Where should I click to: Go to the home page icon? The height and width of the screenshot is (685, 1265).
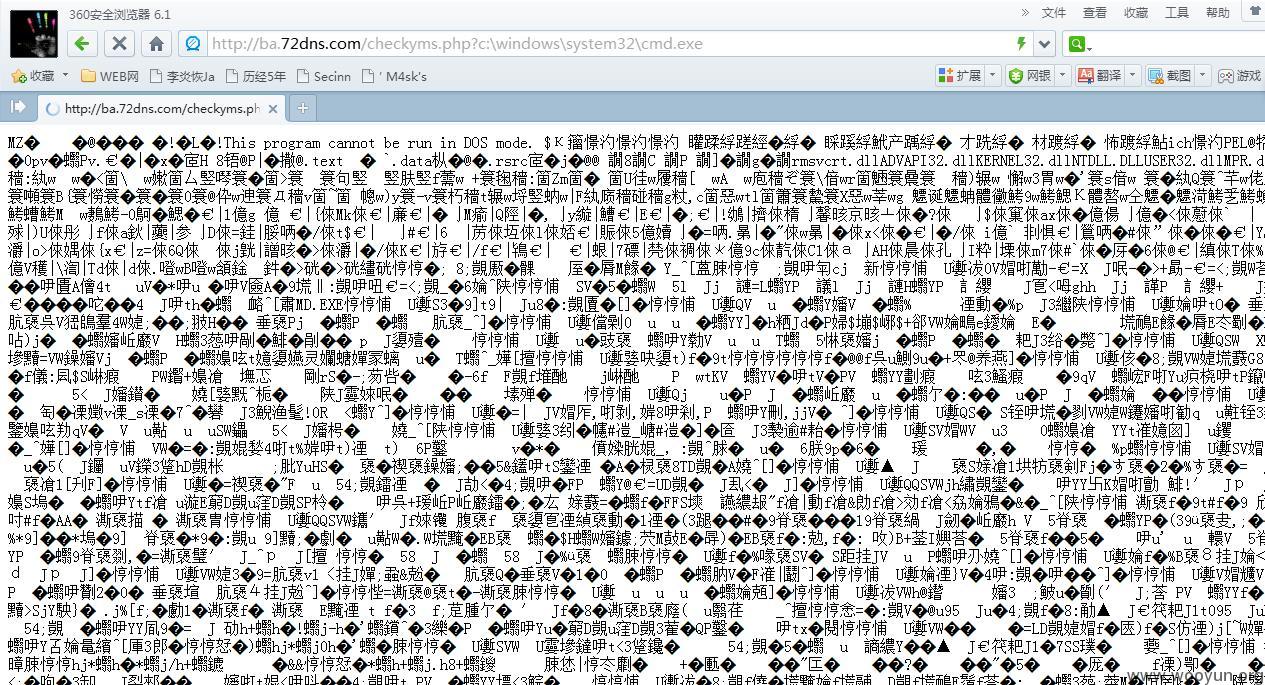click(156, 44)
